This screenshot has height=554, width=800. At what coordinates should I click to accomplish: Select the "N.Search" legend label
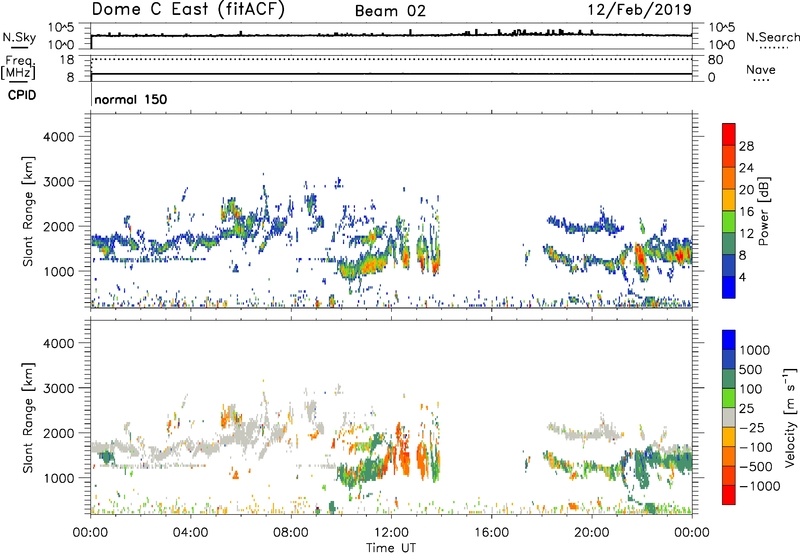(x=773, y=37)
